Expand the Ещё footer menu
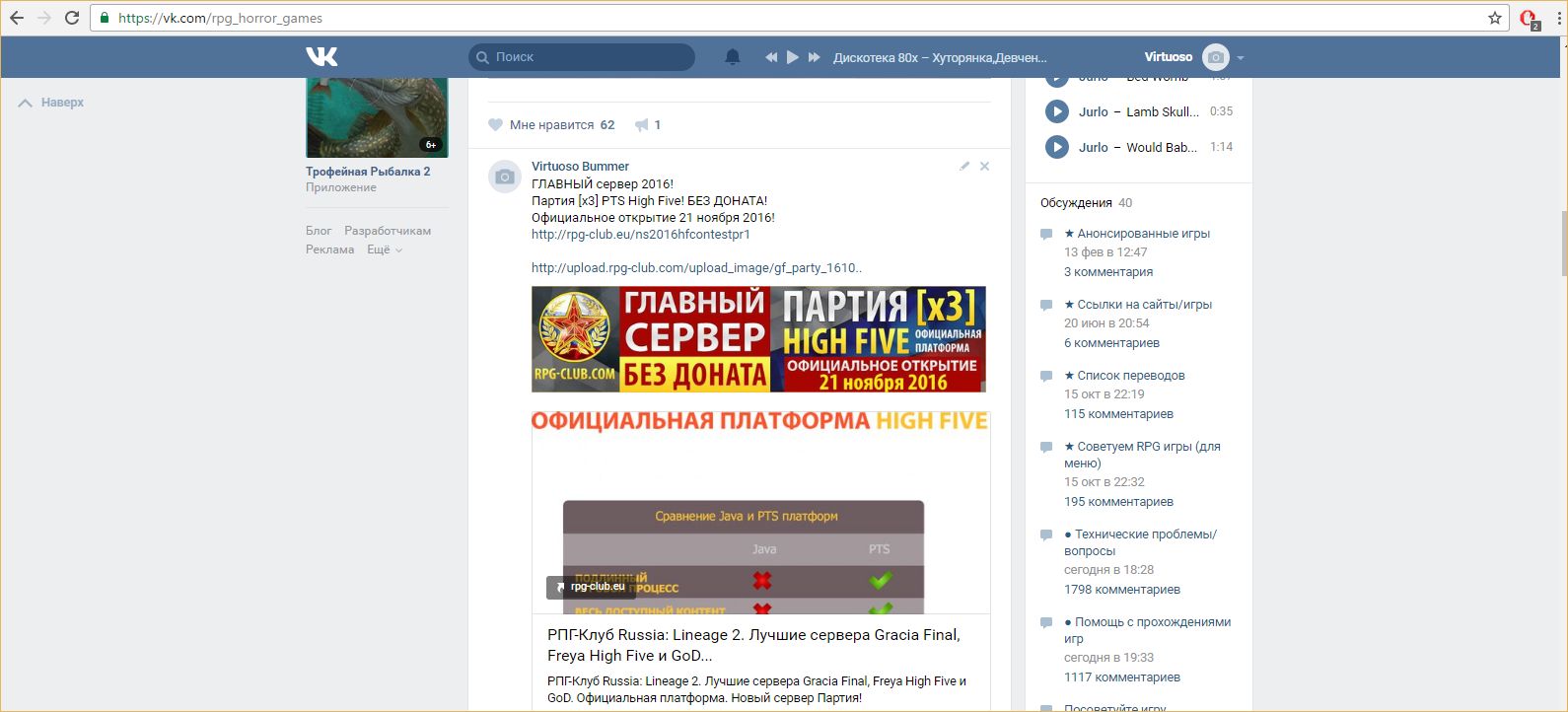The image size is (1568, 712). click(384, 249)
